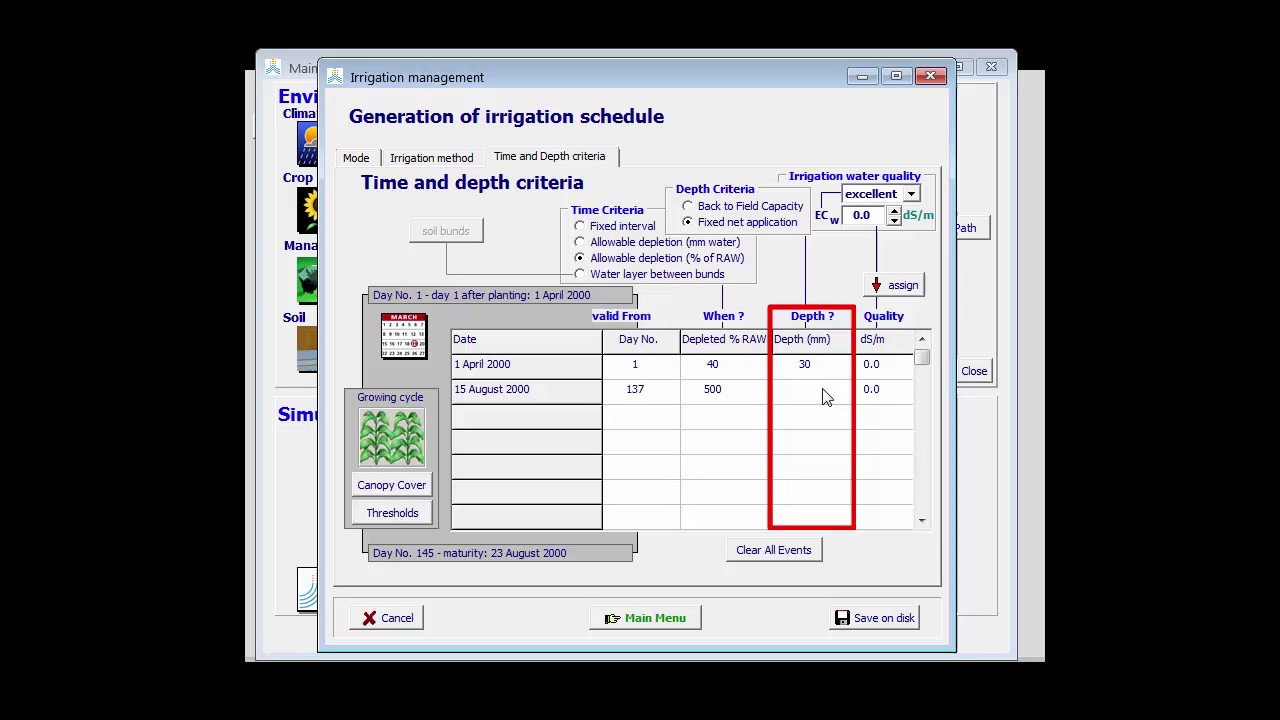
Task: Click Management icon in Main window
Action: [307, 281]
